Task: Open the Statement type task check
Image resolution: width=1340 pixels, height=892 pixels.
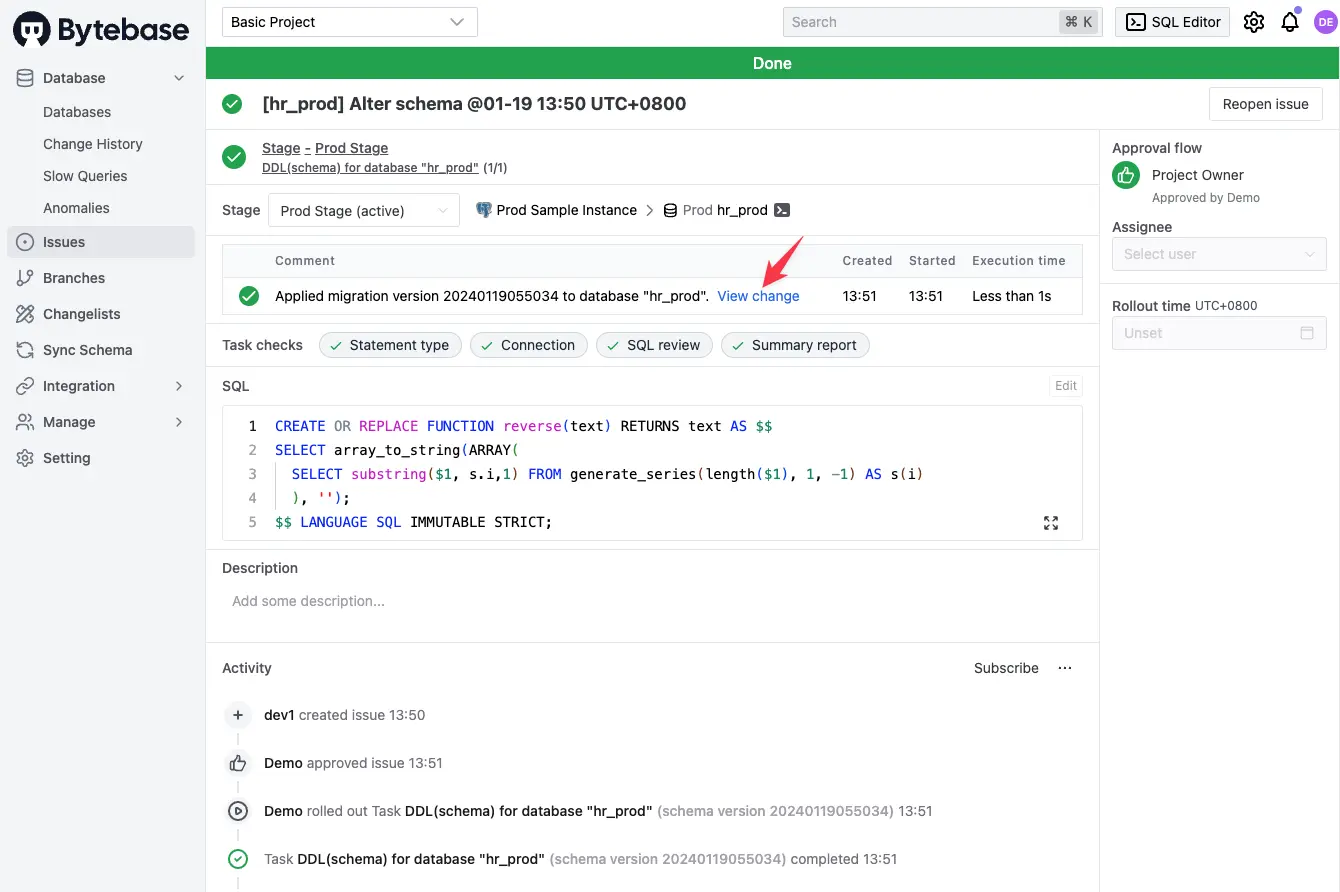Action: pos(390,345)
